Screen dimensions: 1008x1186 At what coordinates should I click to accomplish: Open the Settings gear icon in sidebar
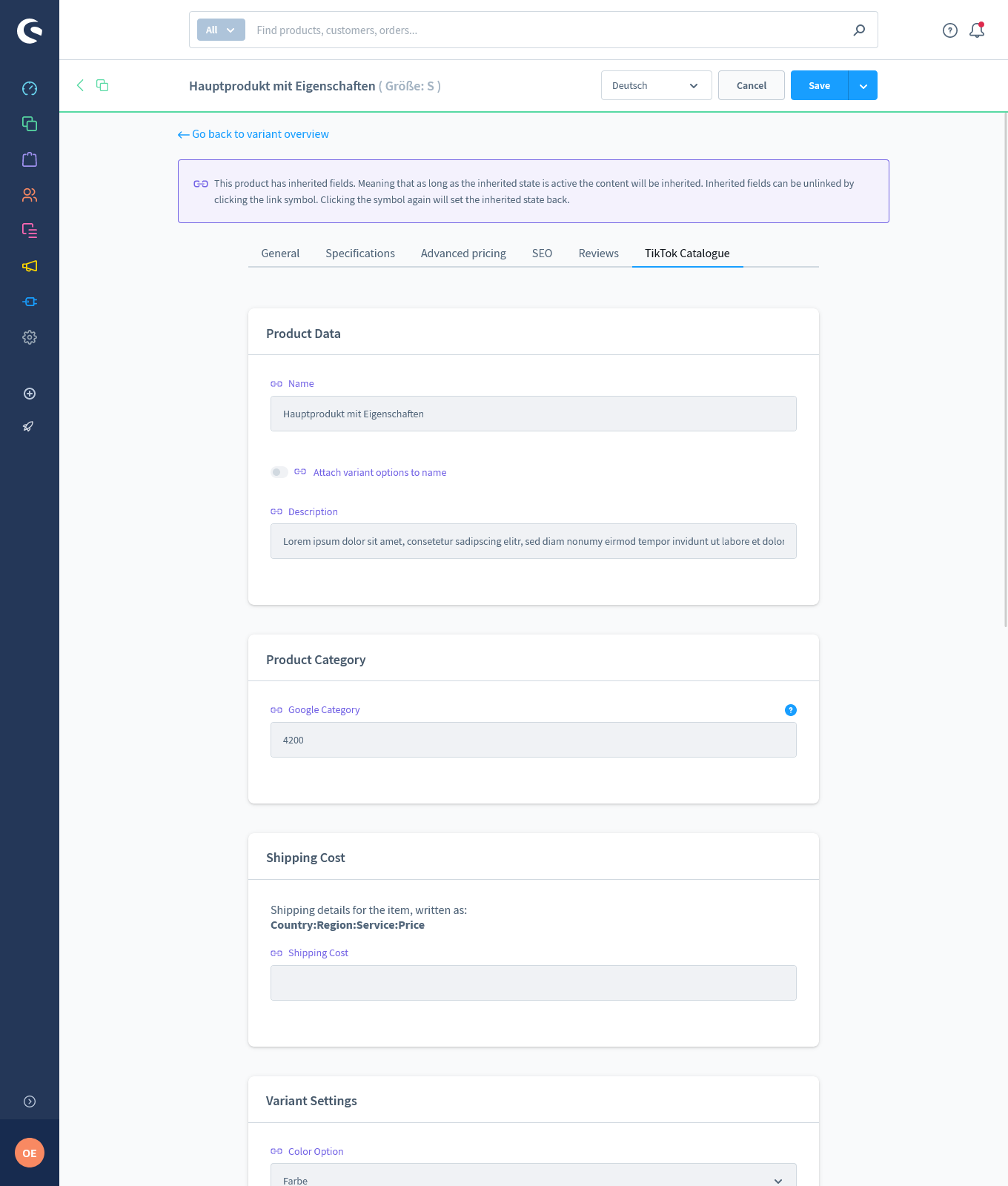click(x=30, y=337)
